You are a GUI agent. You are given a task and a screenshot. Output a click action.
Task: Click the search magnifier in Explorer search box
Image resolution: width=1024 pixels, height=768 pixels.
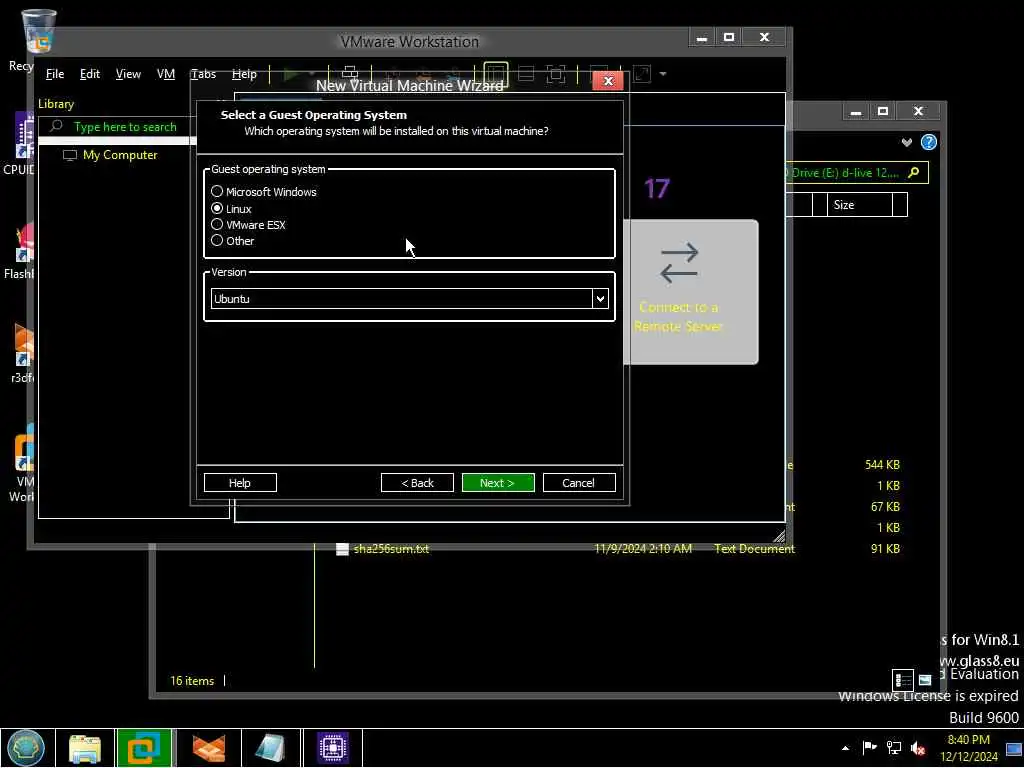pos(914,172)
